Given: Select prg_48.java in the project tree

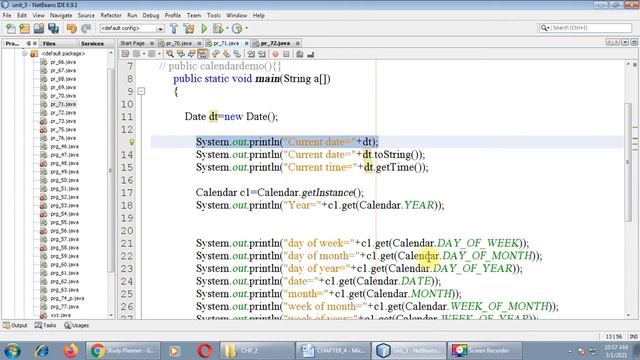Looking at the screenshot, I should click(64, 163).
